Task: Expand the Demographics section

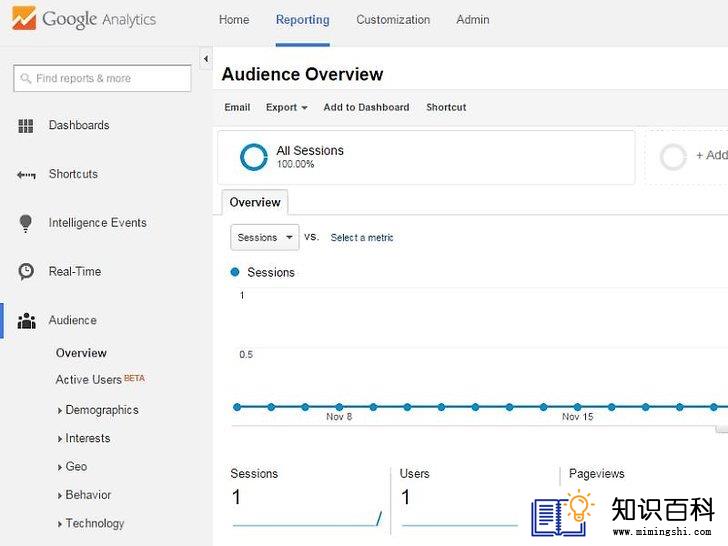Action: click(98, 410)
